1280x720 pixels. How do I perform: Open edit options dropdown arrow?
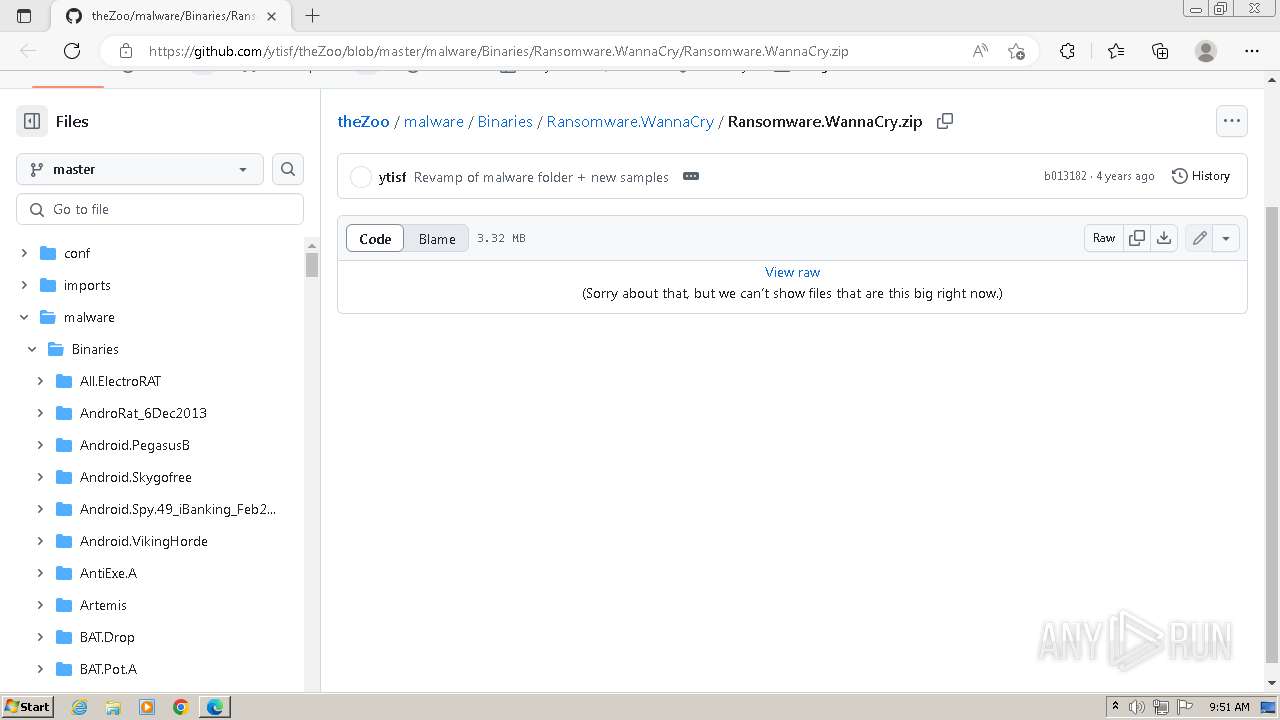1226,238
